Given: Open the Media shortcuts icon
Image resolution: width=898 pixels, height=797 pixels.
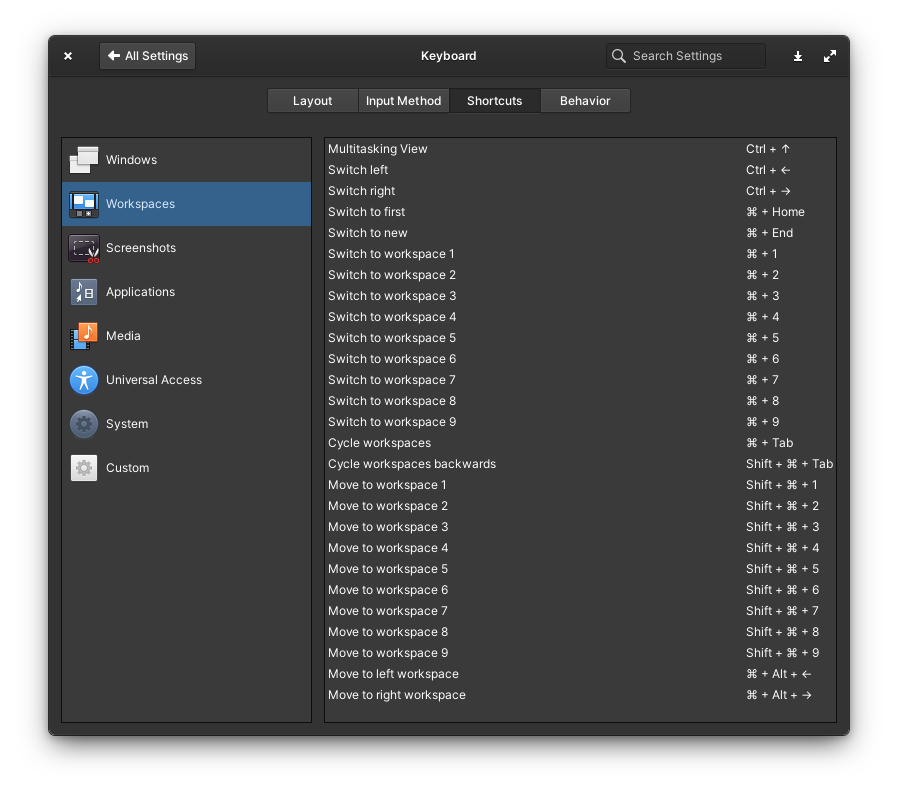Looking at the screenshot, I should 84,336.
